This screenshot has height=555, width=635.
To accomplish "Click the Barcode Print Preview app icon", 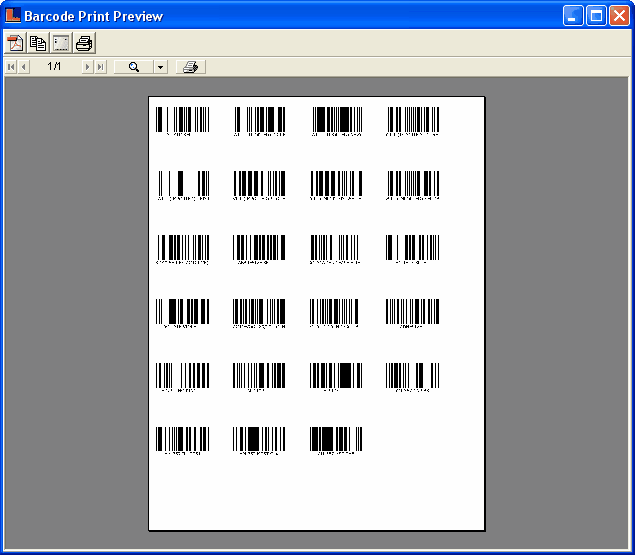I will (13, 15).
